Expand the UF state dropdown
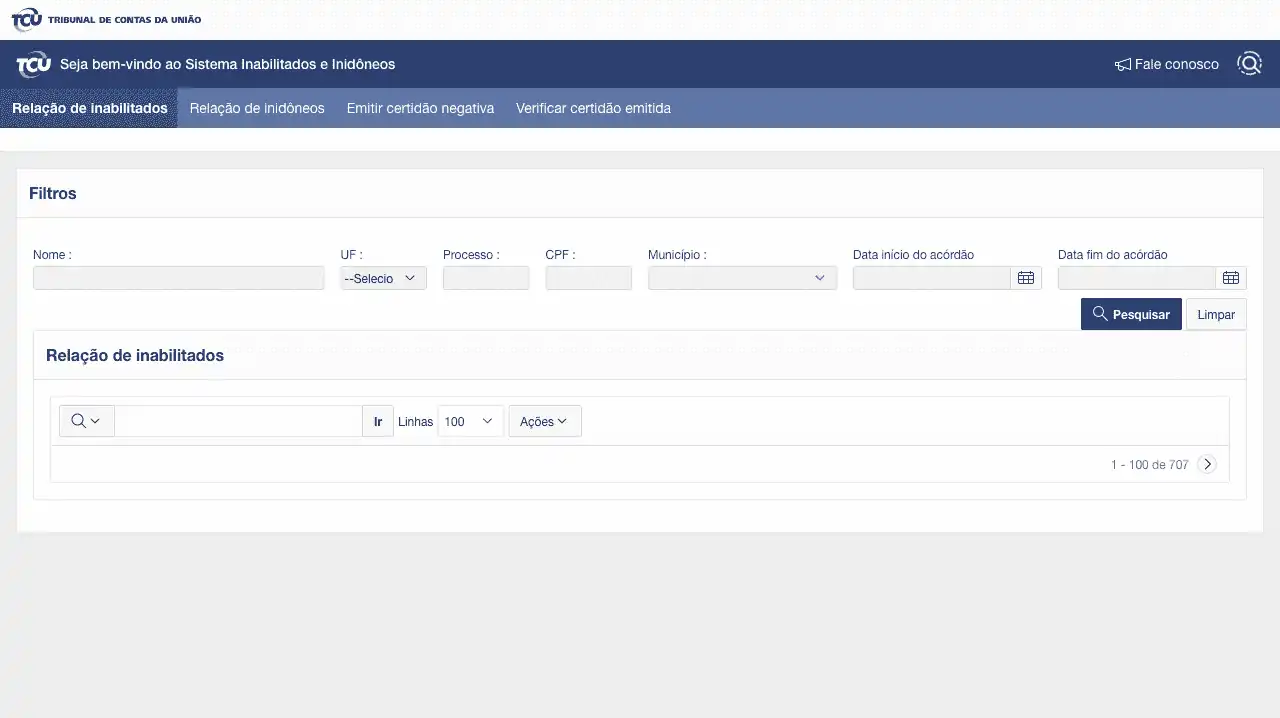Screen dimensions: 1280x718 click(x=383, y=278)
